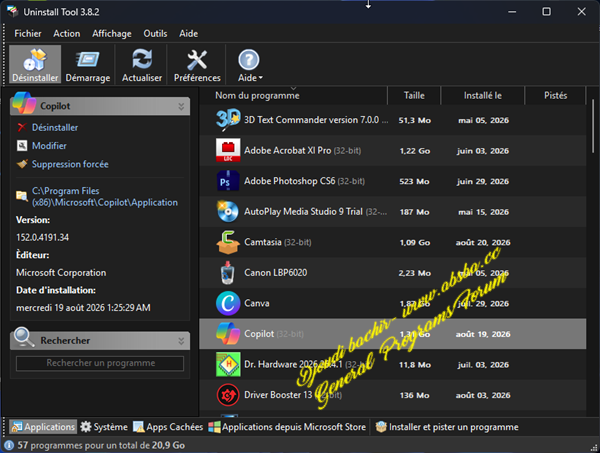Collapse the Copilot details panel
The width and height of the screenshot is (600, 453).
pos(181,106)
